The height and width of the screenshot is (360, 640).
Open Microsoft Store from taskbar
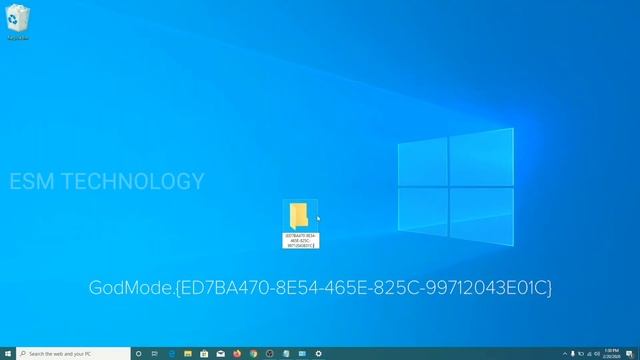(x=204, y=353)
